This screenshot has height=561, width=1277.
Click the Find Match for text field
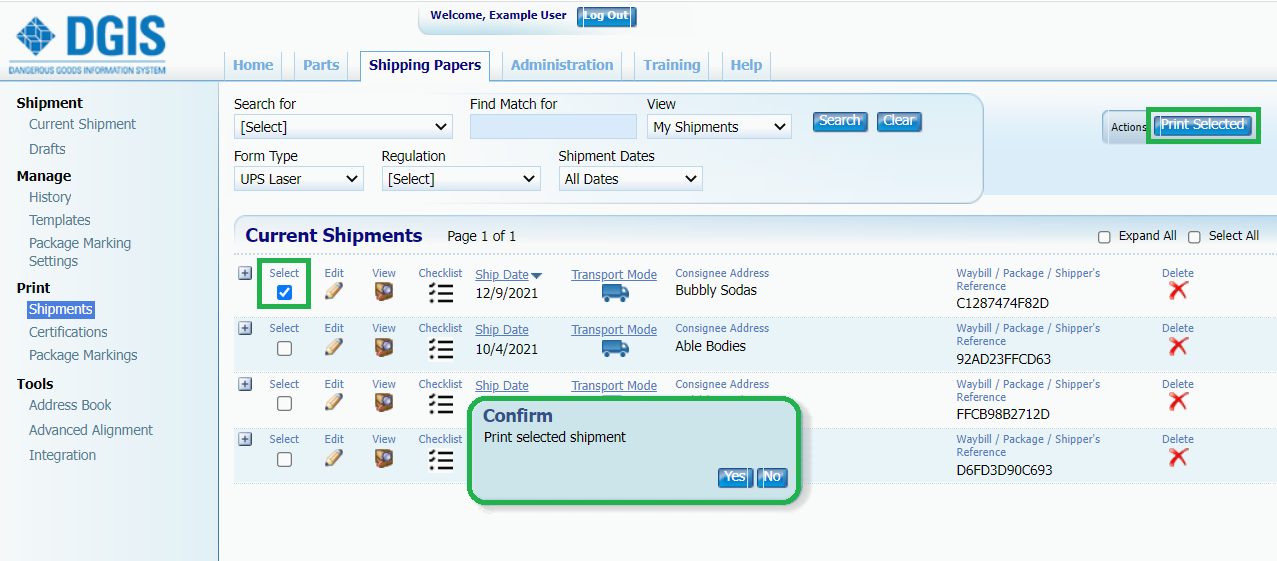click(x=553, y=127)
